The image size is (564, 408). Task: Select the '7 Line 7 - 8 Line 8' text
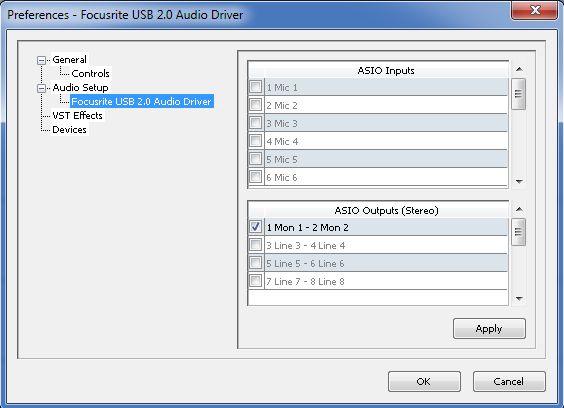305,282
